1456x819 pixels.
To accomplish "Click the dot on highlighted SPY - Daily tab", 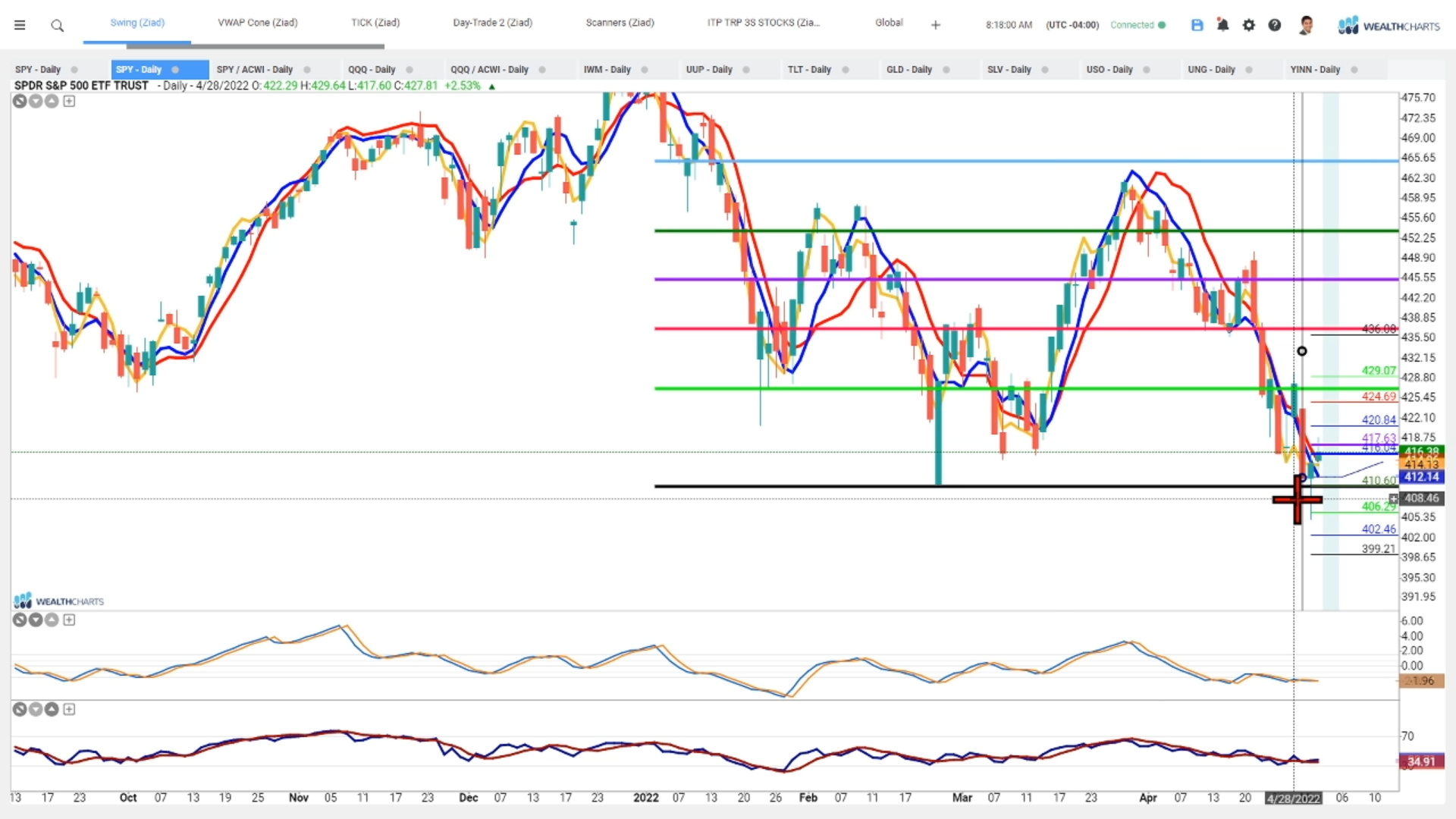I will [x=175, y=70].
